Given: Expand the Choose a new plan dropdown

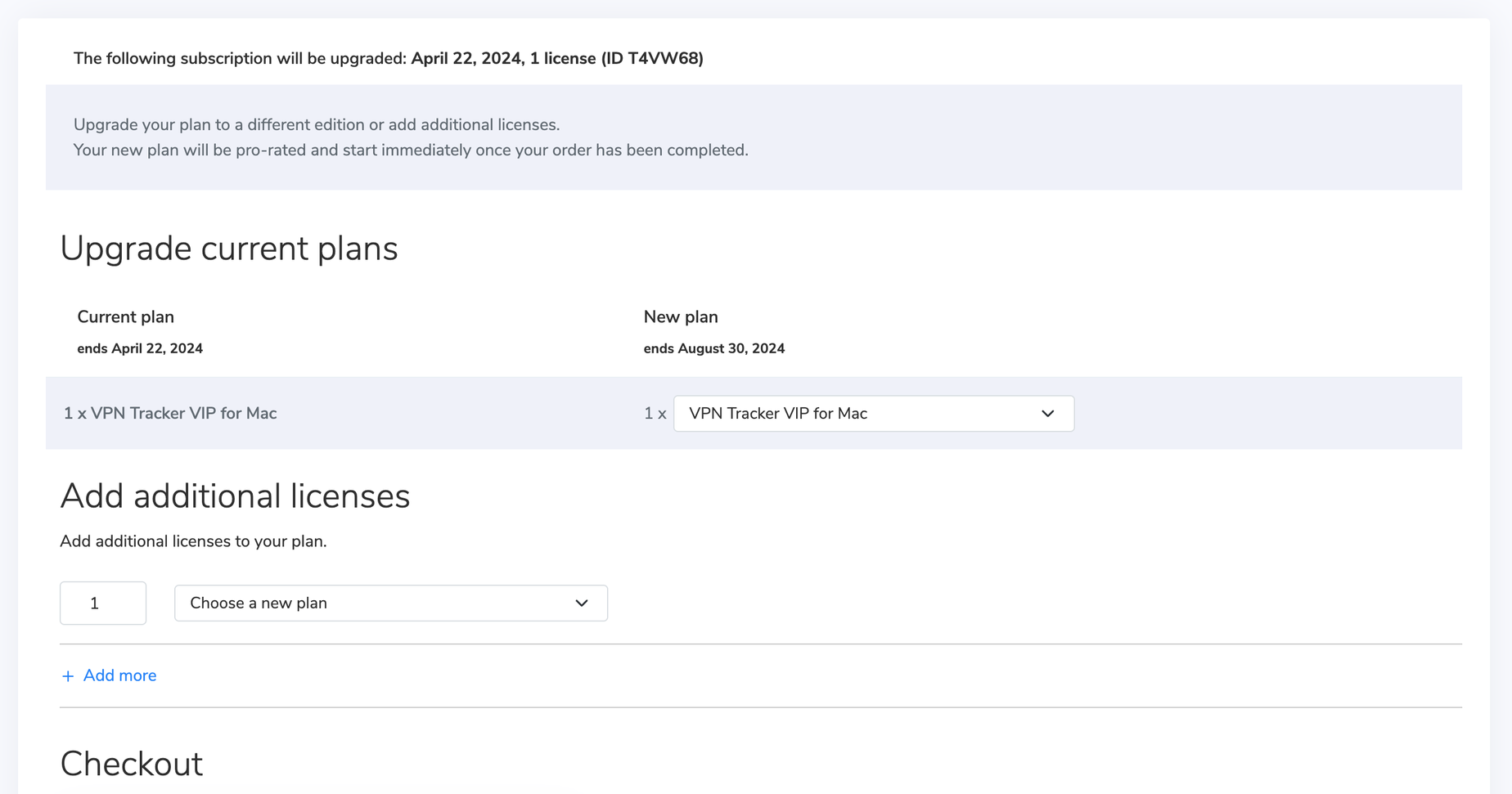Looking at the screenshot, I should (x=391, y=603).
